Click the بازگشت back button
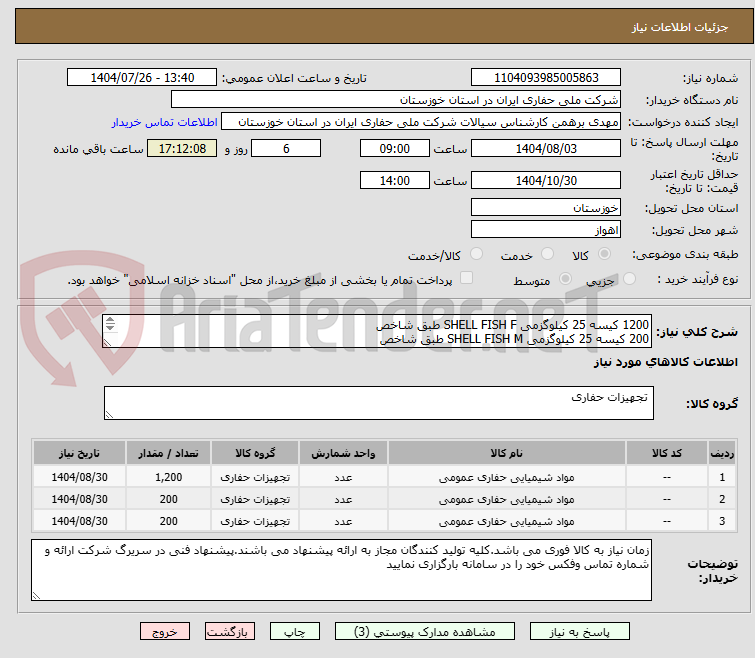This screenshot has width=755, height=658. pyautogui.click(x=231, y=632)
